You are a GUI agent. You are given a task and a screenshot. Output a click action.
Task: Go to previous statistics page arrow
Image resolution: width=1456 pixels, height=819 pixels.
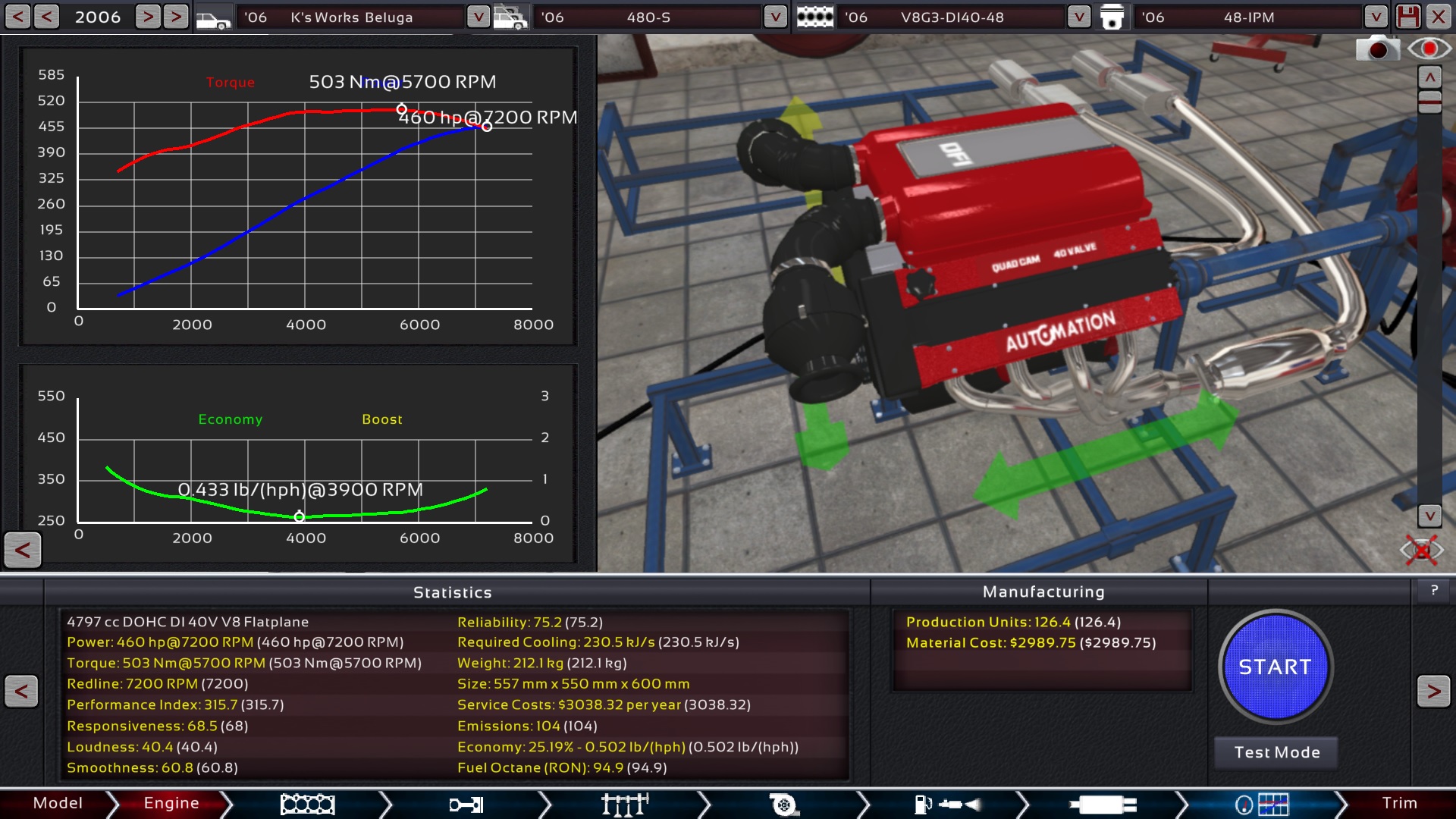click(21, 691)
